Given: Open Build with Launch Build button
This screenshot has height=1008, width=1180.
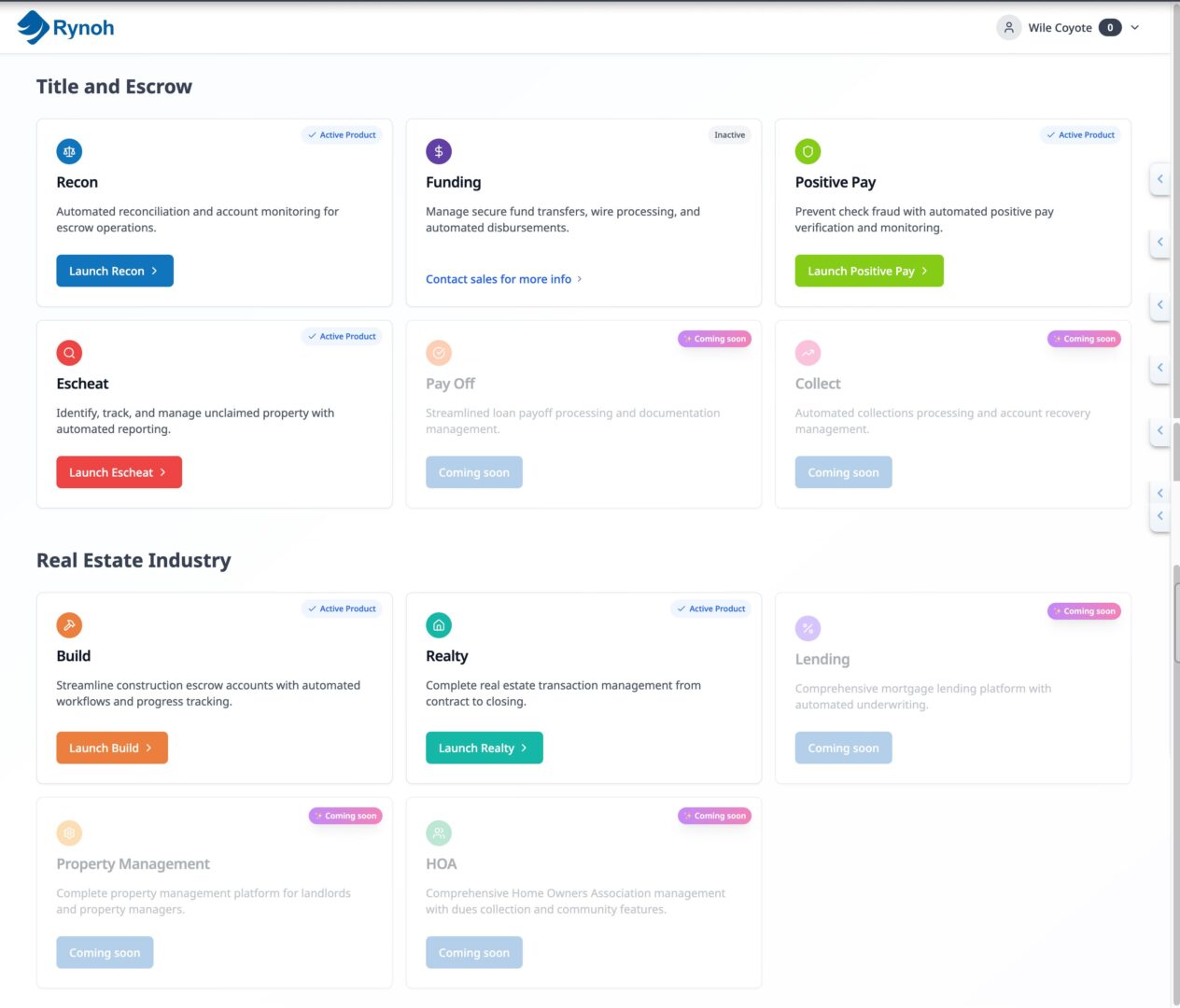Looking at the screenshot, I should point(112,748).
